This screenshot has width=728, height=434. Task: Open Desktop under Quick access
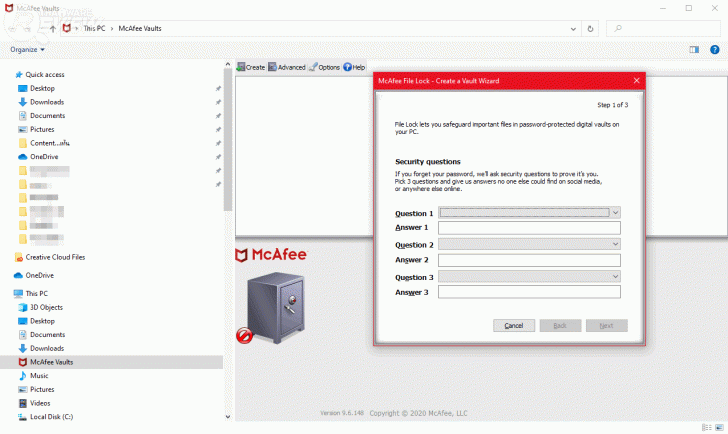[42, 88]
